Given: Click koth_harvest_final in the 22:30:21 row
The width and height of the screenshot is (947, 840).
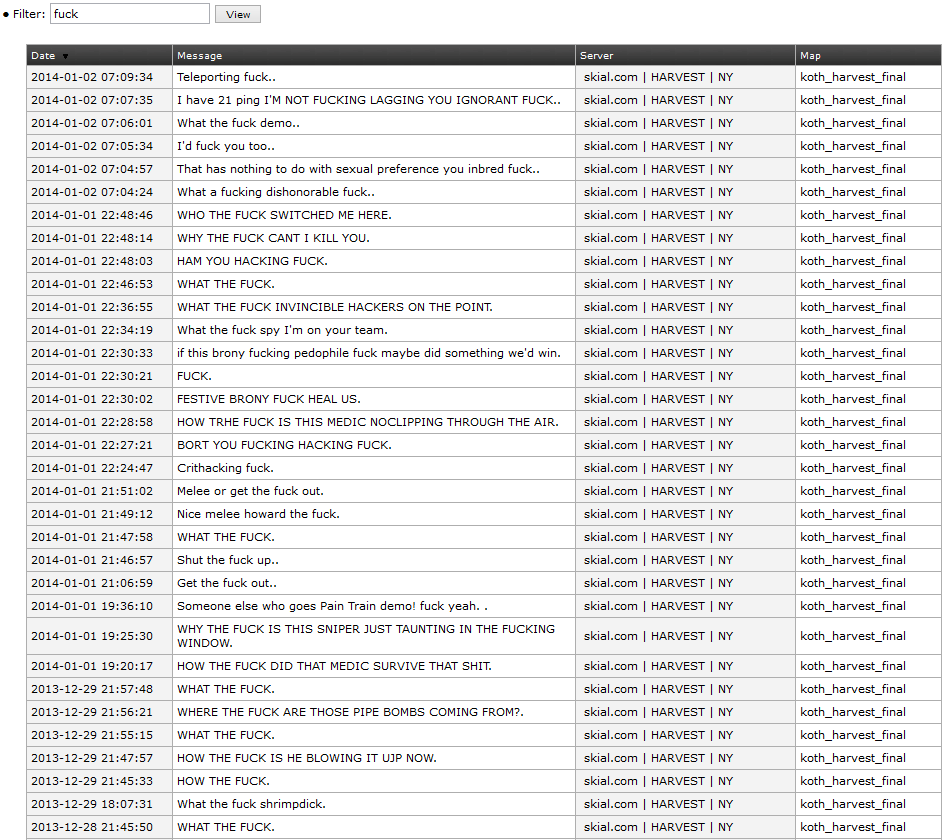Looking at the screenshot, I should [853, 376].
